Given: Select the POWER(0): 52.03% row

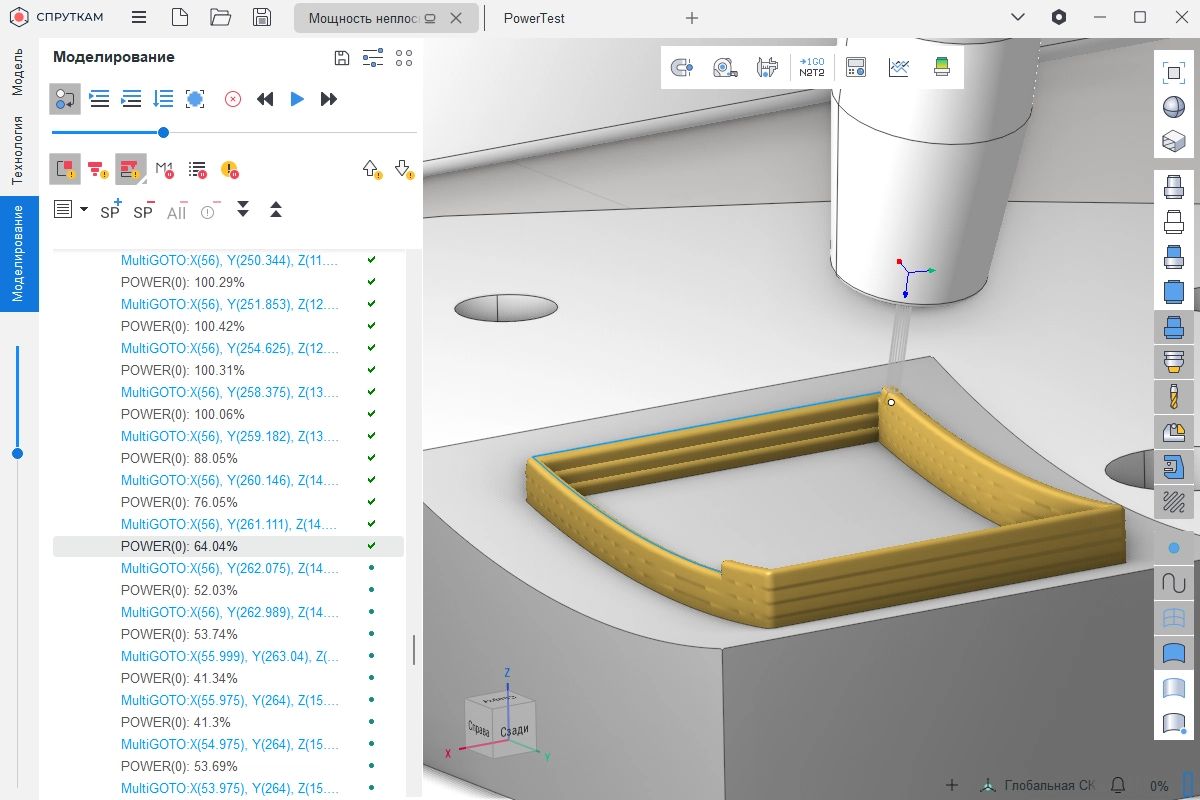Looking at the screenshot, I should [x=182, y=590].
